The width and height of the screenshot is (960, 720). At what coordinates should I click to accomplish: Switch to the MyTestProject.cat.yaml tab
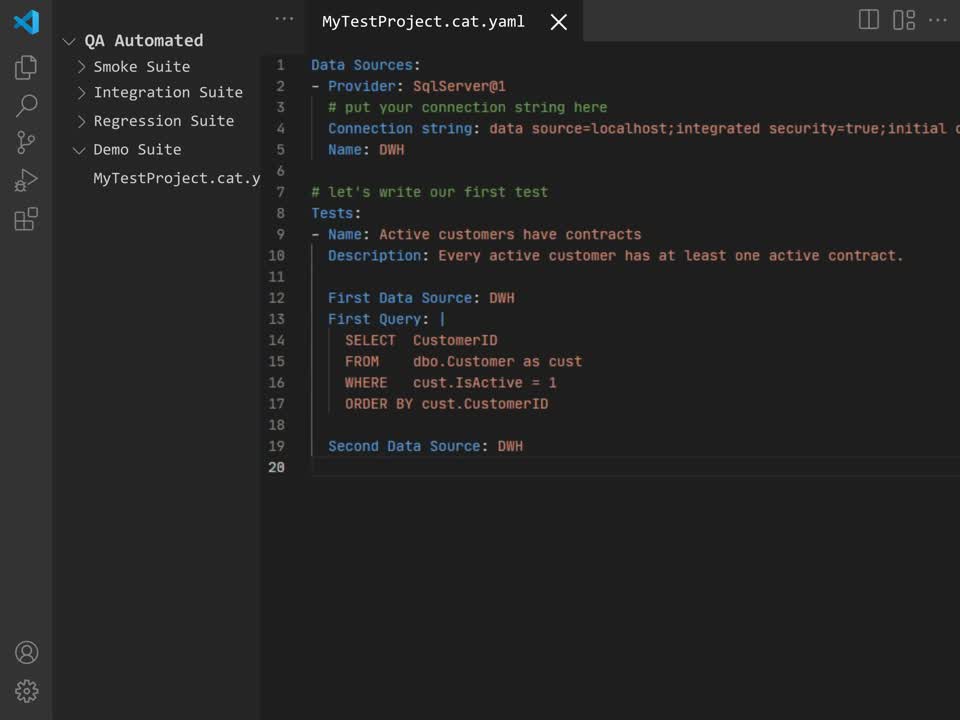tap(422, 21)
